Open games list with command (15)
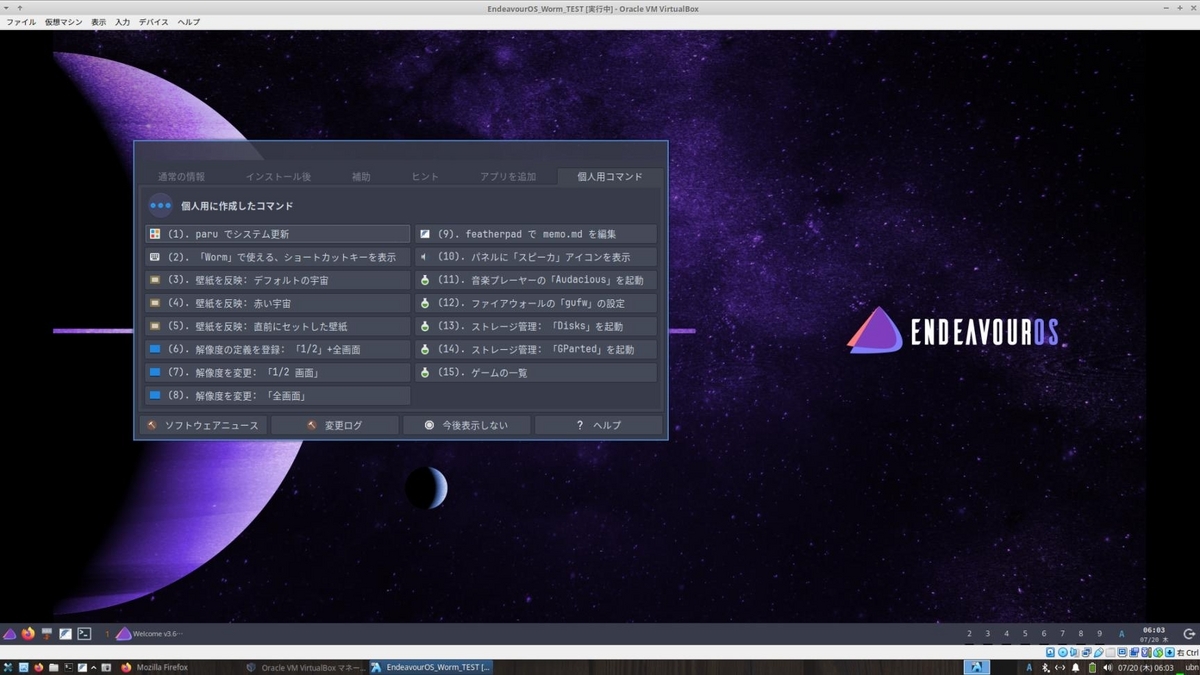1200x675 pixels. tap(536, 372)
